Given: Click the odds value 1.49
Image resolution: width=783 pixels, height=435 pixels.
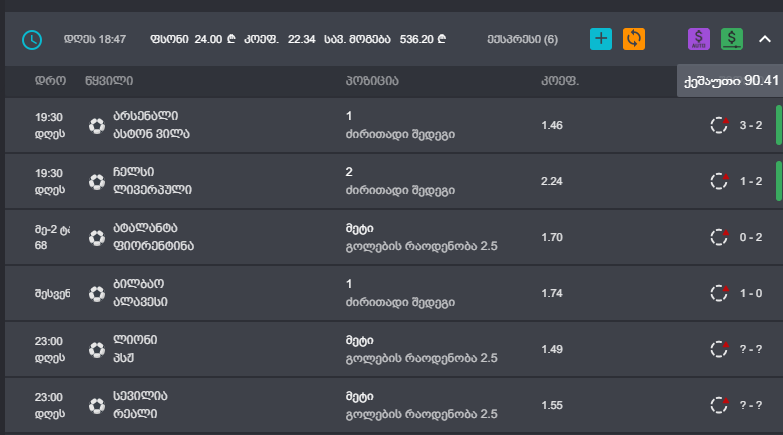Looking at the screenshot, I should click(552, 349).
